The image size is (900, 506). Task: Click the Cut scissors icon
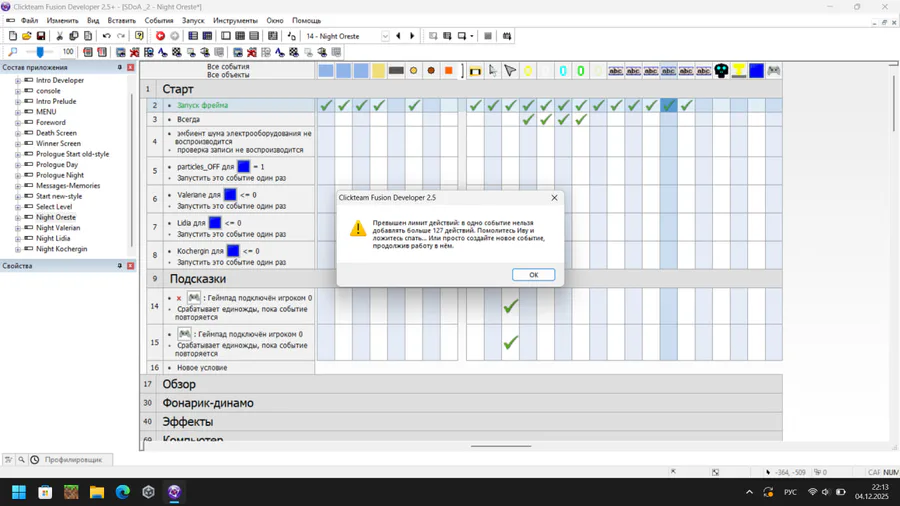click(59, 36)
